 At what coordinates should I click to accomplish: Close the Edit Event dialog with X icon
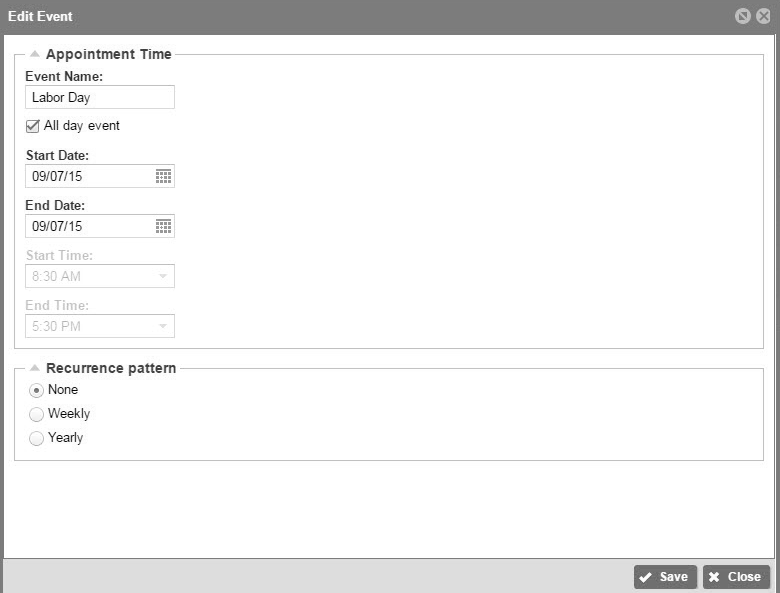[763, 16]
